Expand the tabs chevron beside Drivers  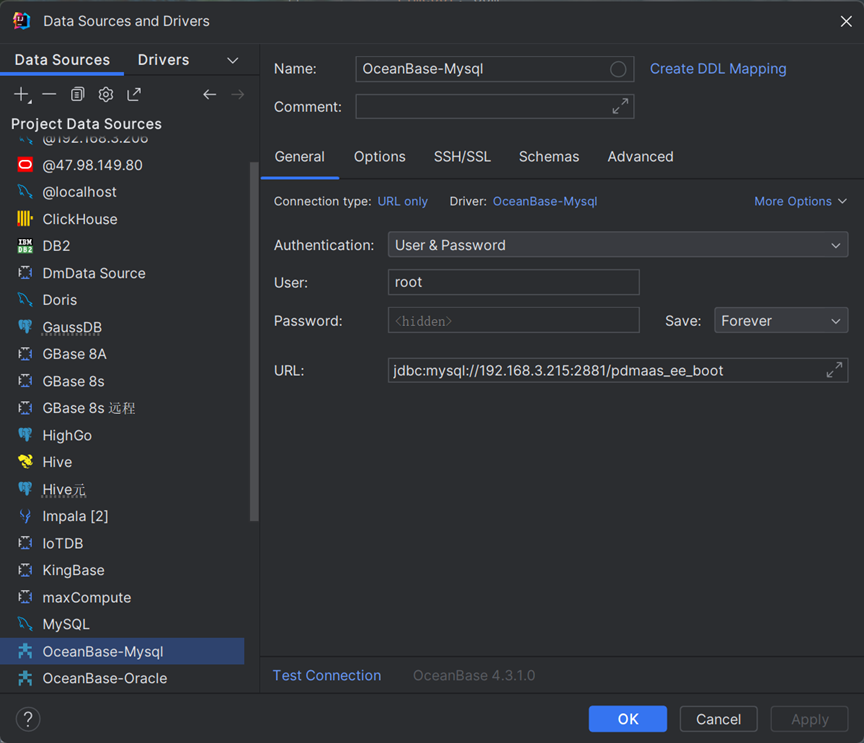tap(233, 60)
